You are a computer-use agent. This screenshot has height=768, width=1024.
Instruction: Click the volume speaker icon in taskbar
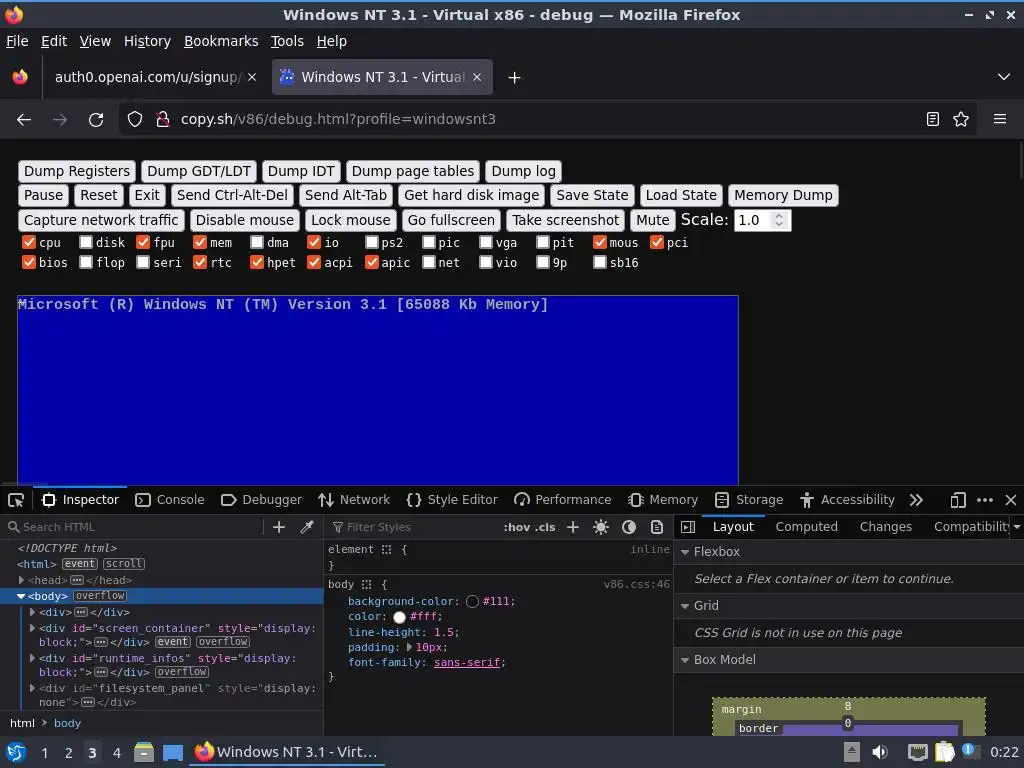pyautogui.click(x=880, y=752)
